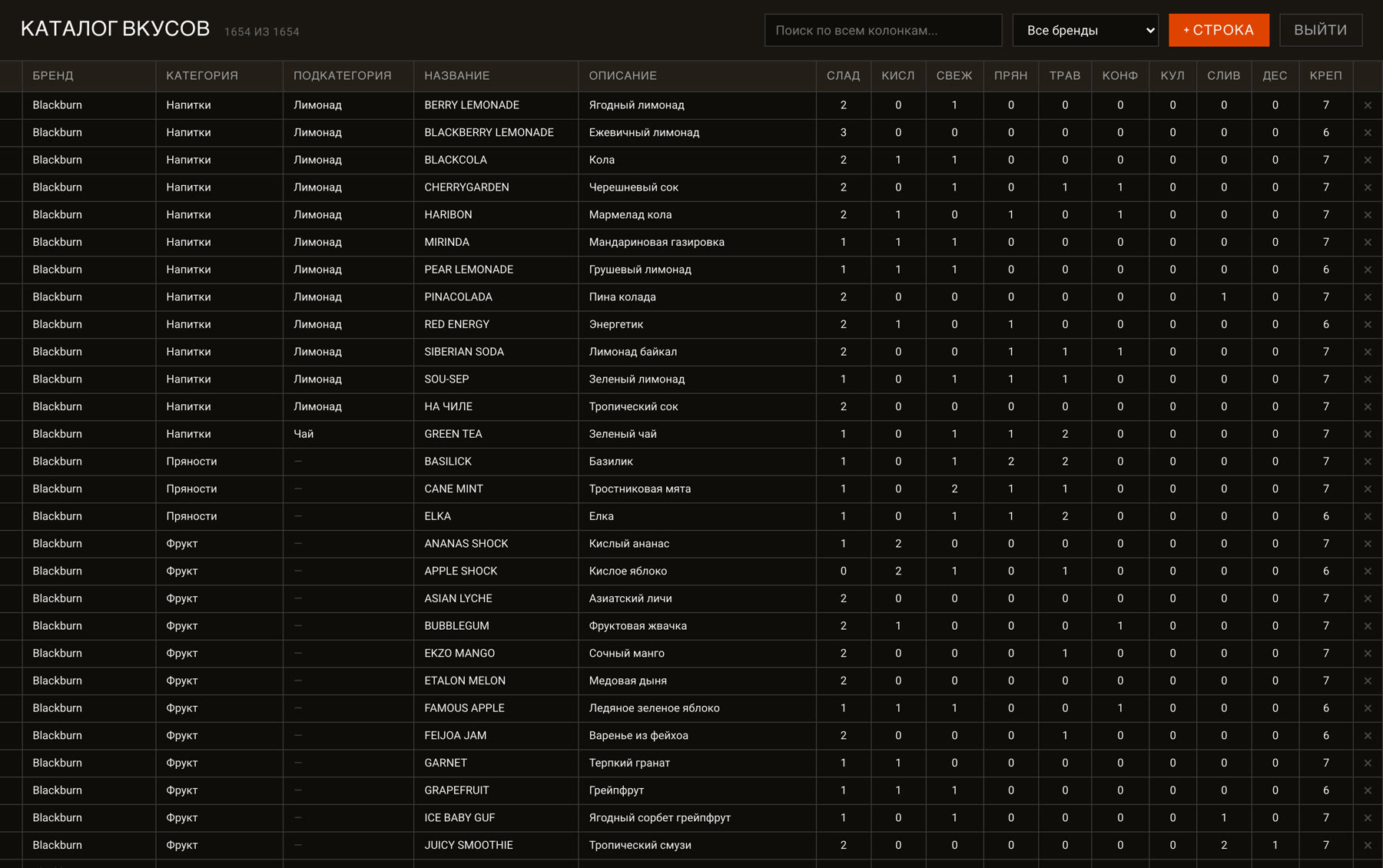The height and width of the screenshot is (868, 1383).
Task: Remove the PINACOLADA row
Action: (x=1368, y=297)
